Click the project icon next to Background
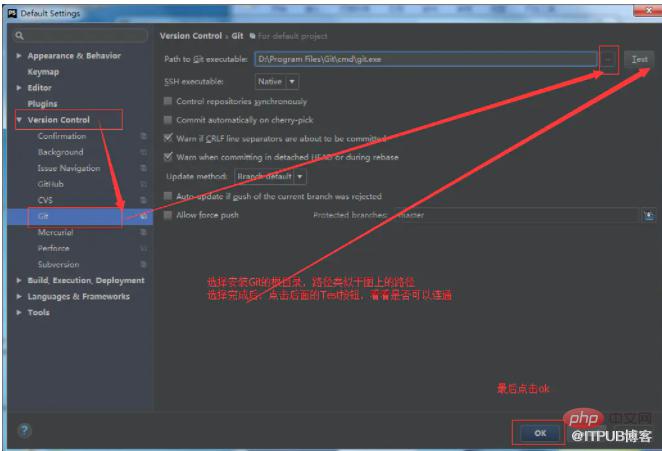This screenshot has height=451, width=662. point(144,152)
